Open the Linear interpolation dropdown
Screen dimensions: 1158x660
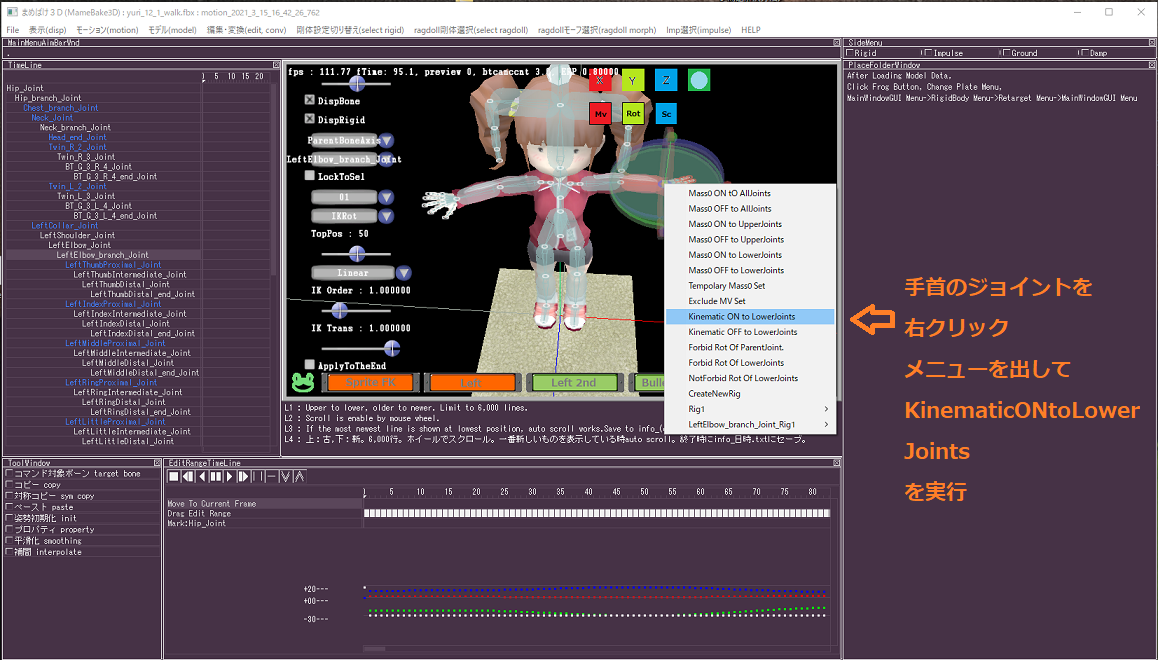[404, 273]
